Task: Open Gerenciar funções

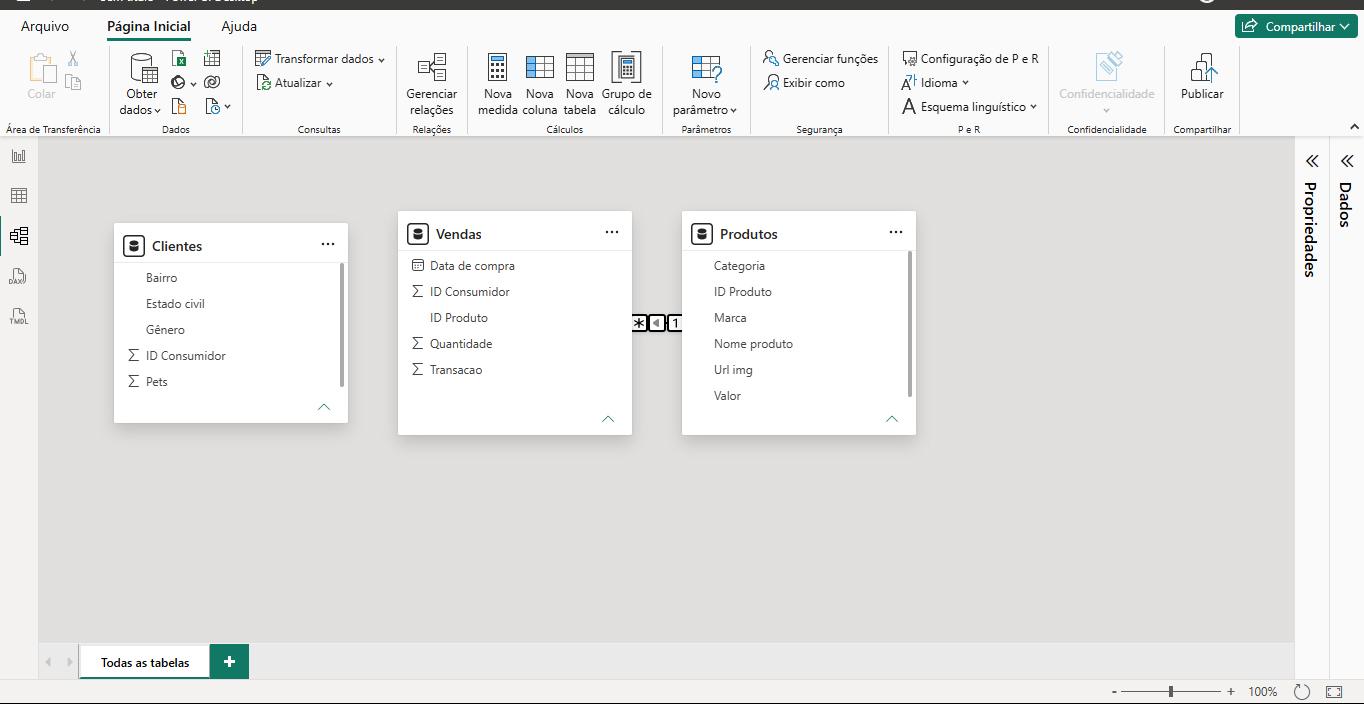Action: (x=820, y=59)
